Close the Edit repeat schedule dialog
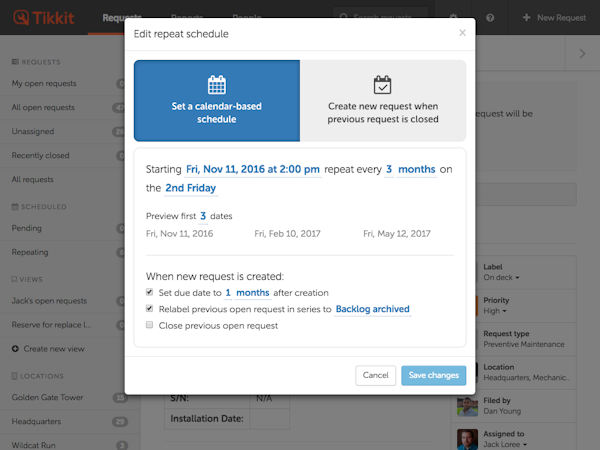 tap(462, 33)
